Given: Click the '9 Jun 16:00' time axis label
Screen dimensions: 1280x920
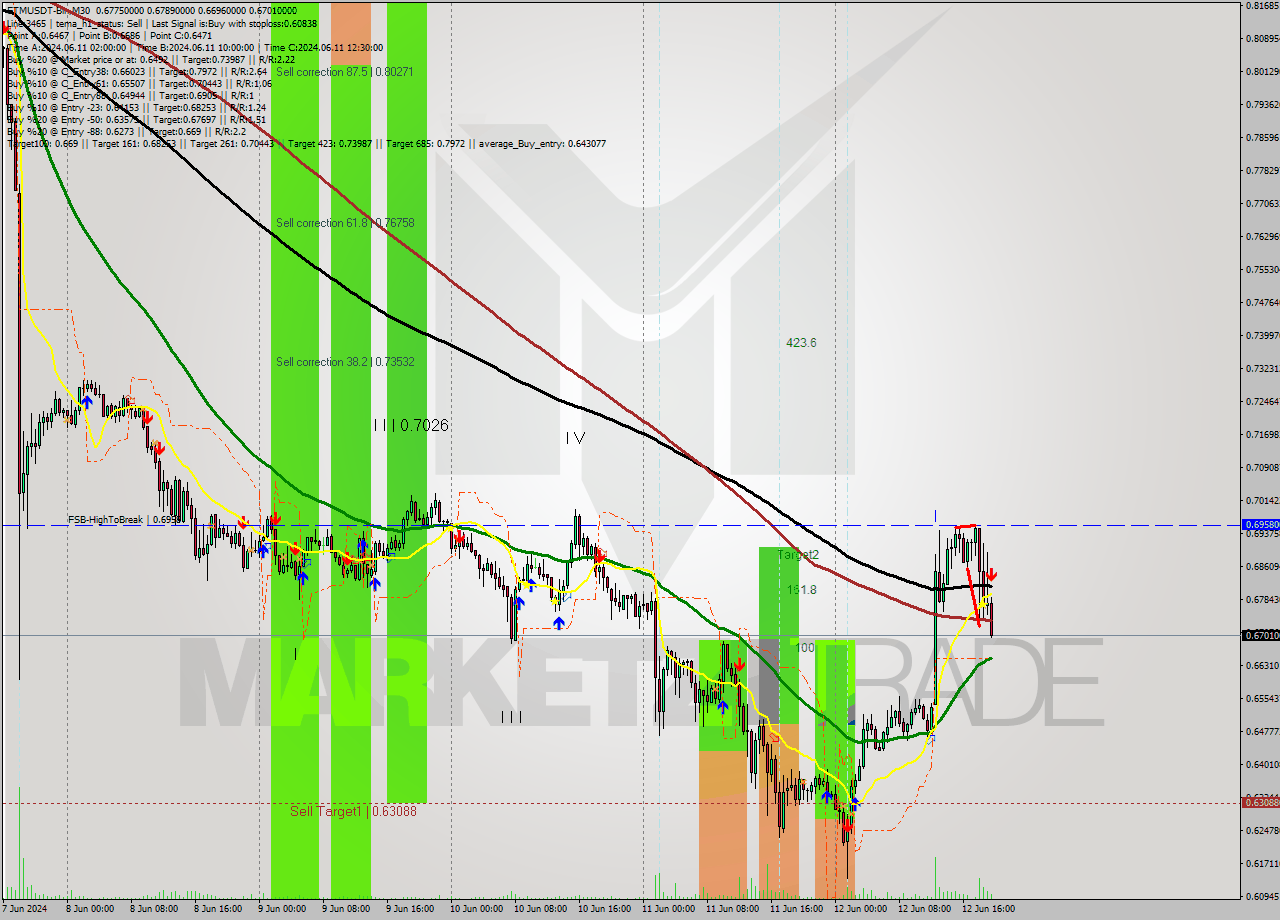Looking at the screenshot, I should point(410,909).
